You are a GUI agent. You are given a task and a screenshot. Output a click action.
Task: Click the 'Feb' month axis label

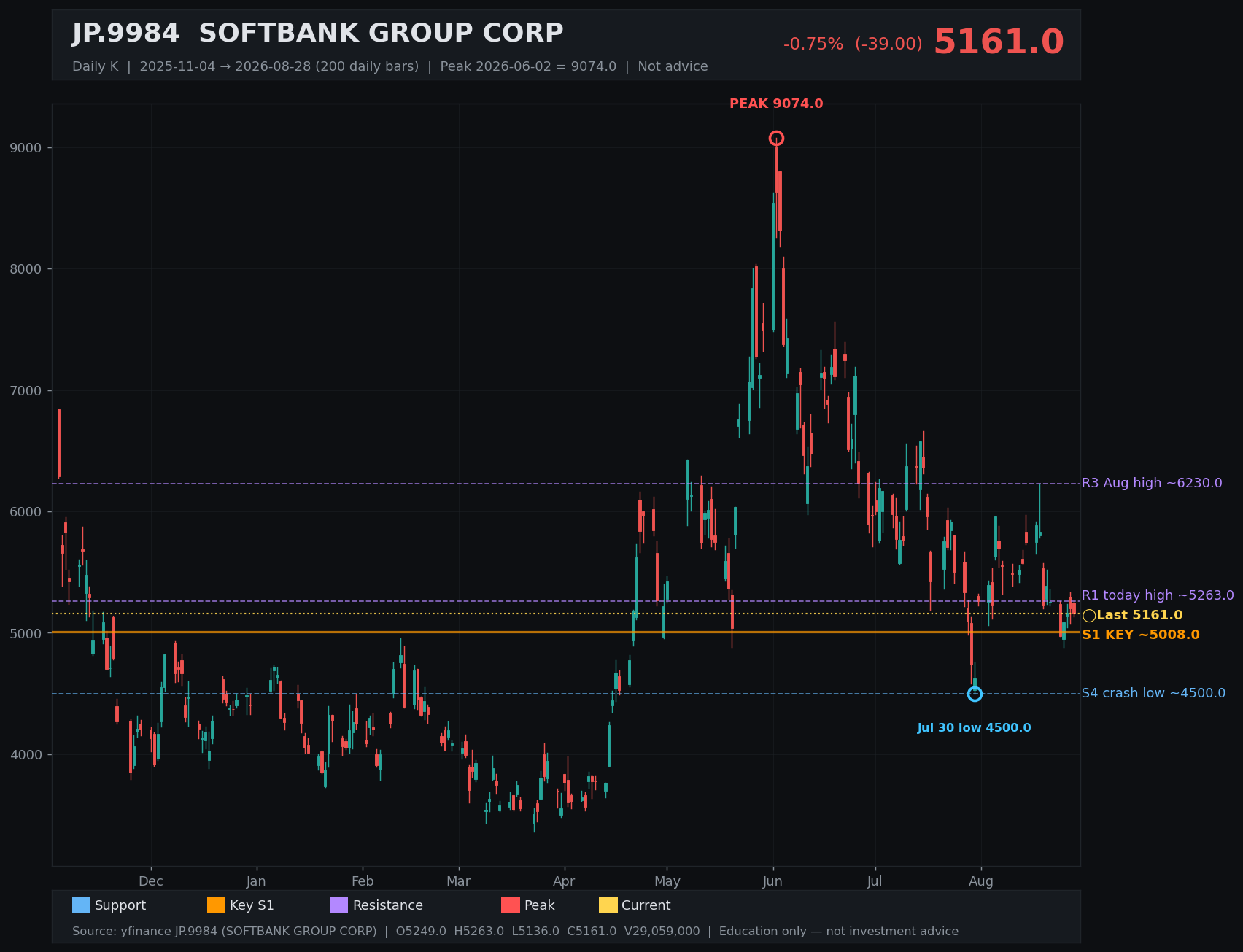click(x=363, y=881)
